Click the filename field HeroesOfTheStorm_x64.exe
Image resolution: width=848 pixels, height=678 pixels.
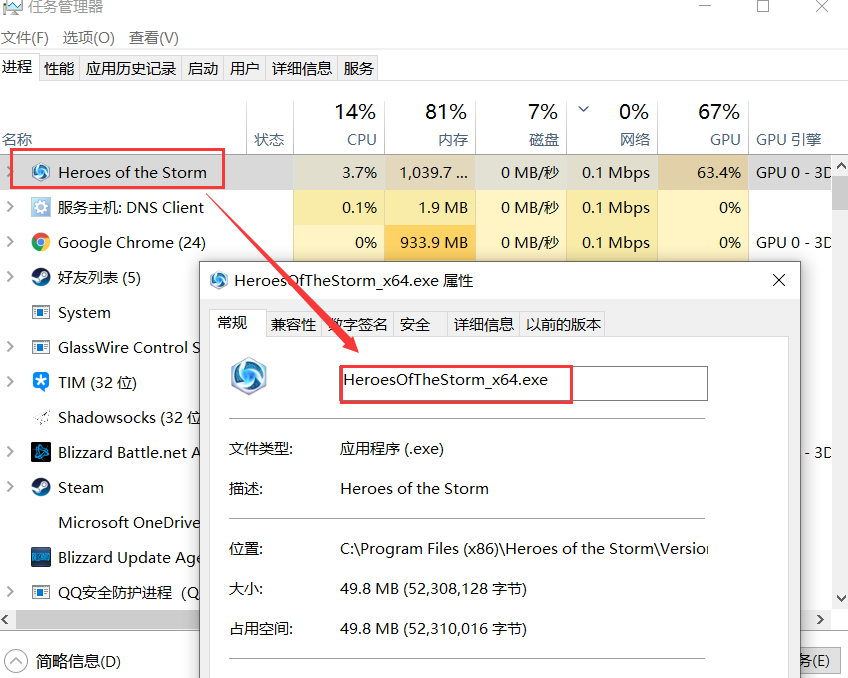524,383
